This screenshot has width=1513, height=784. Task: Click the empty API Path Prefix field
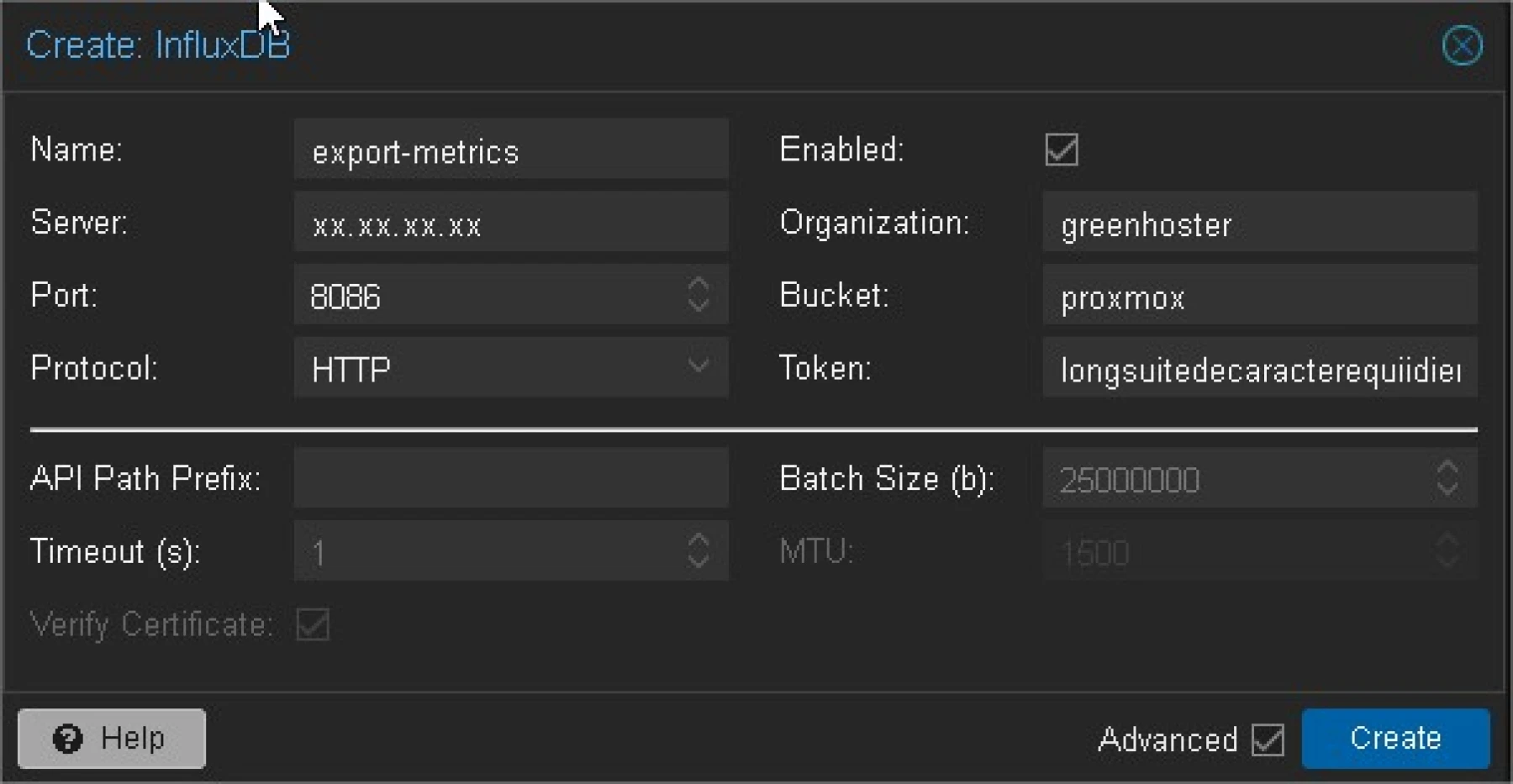coord(511,478)
